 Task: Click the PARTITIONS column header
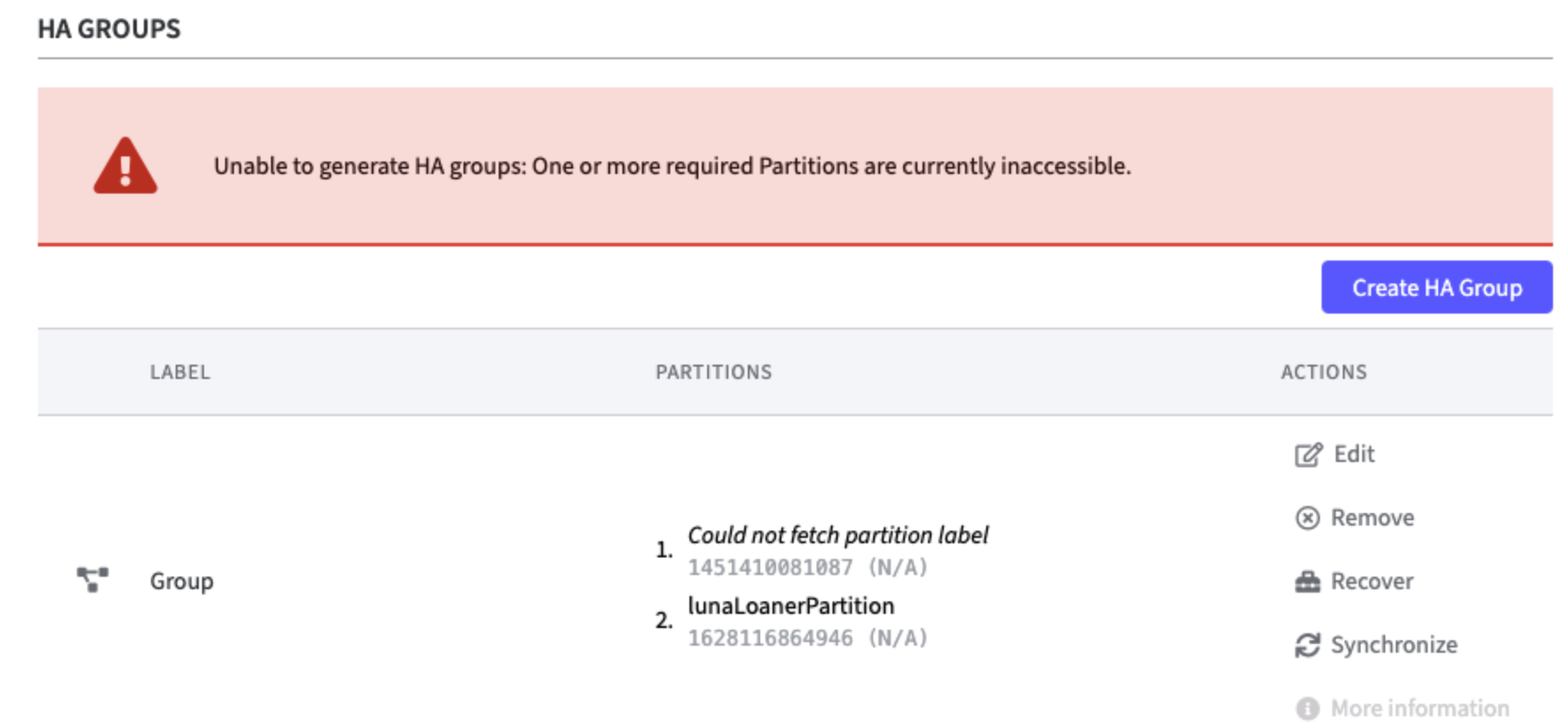pyautogui.click(x=713, y=372)
